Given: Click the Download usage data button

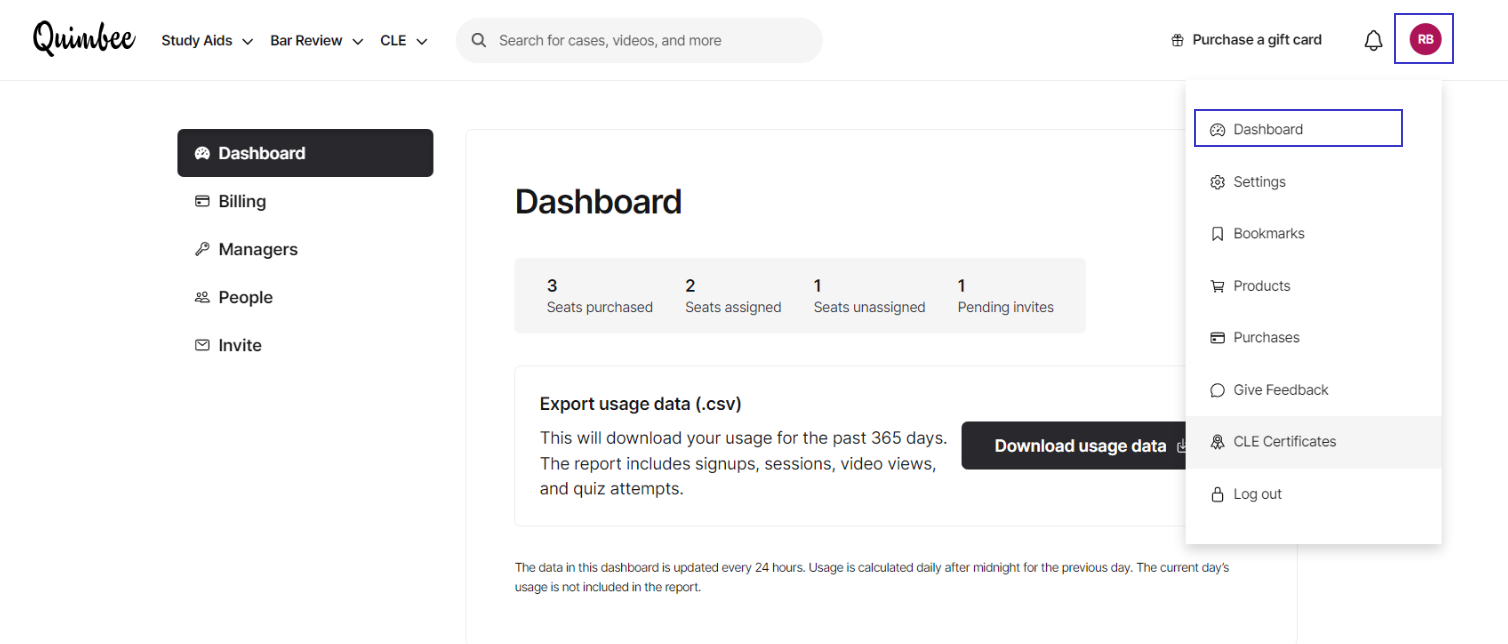Looking at the screenshot, I should [1075, 446].
